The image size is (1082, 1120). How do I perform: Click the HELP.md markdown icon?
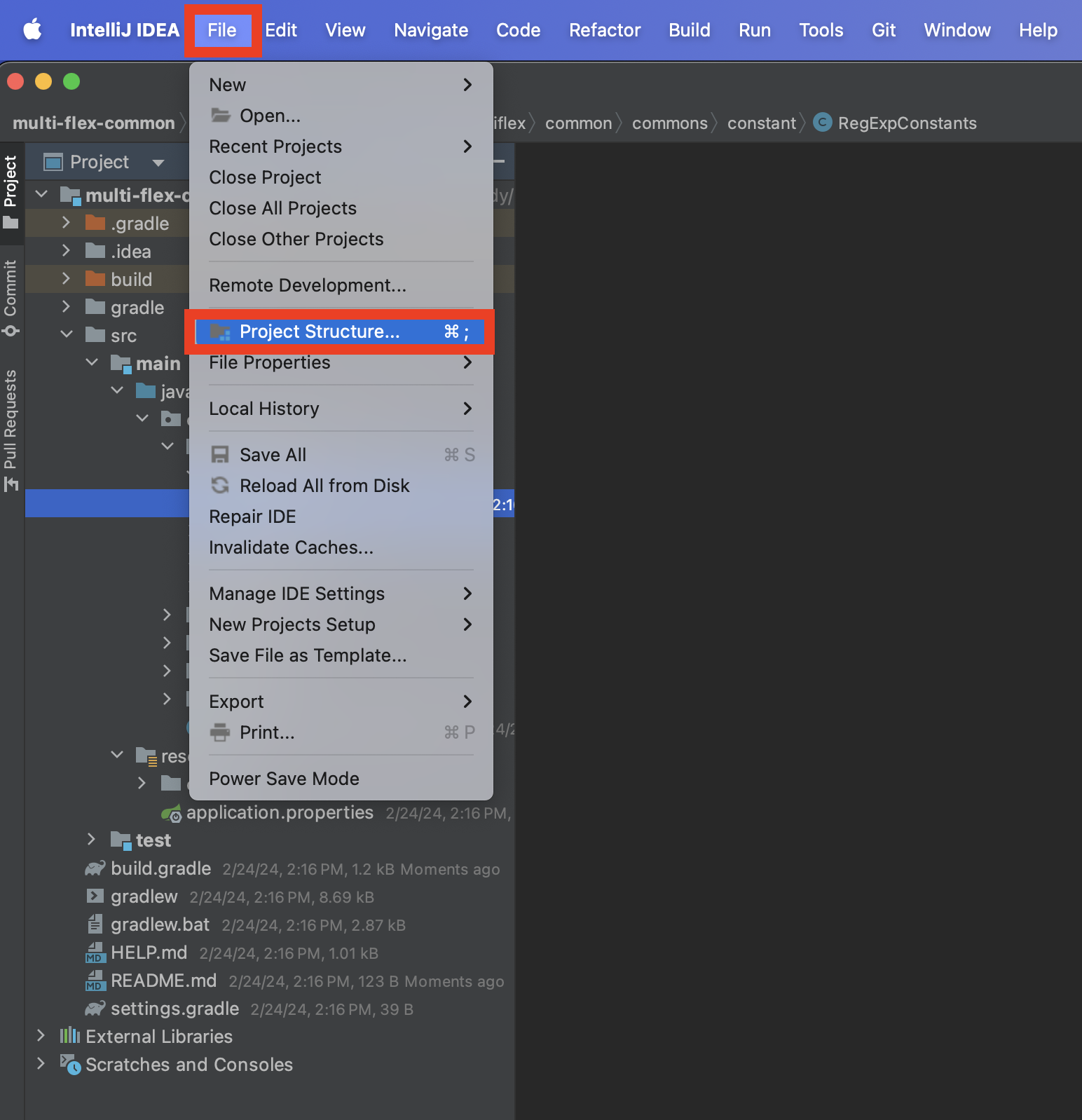95,952
